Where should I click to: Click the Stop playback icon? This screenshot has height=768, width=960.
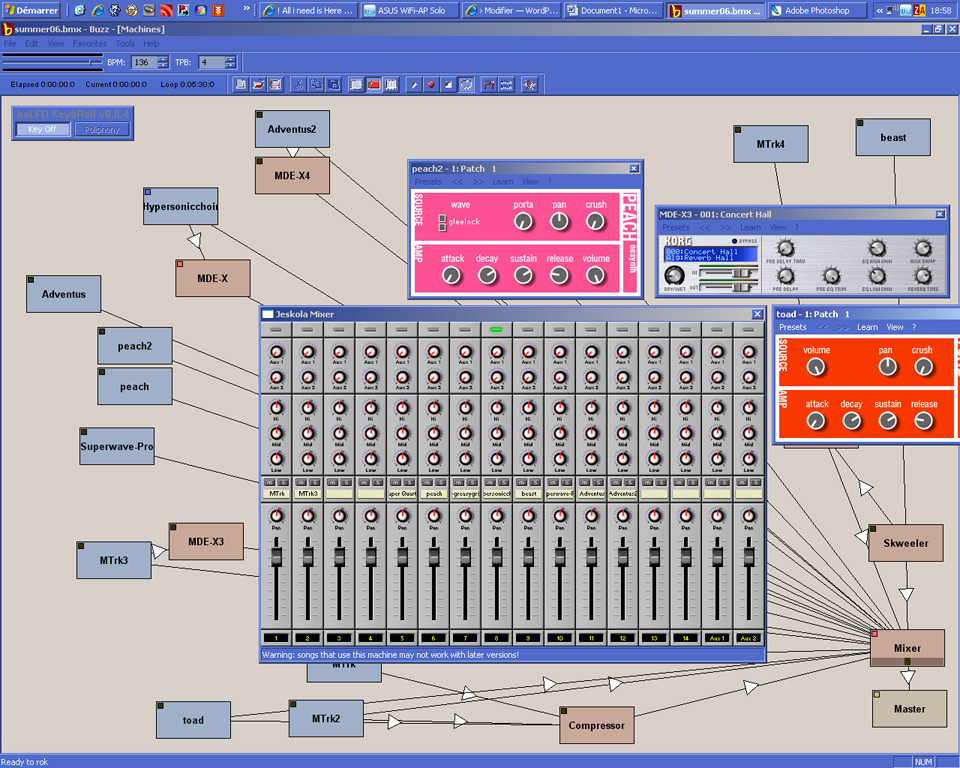[449, 85]
